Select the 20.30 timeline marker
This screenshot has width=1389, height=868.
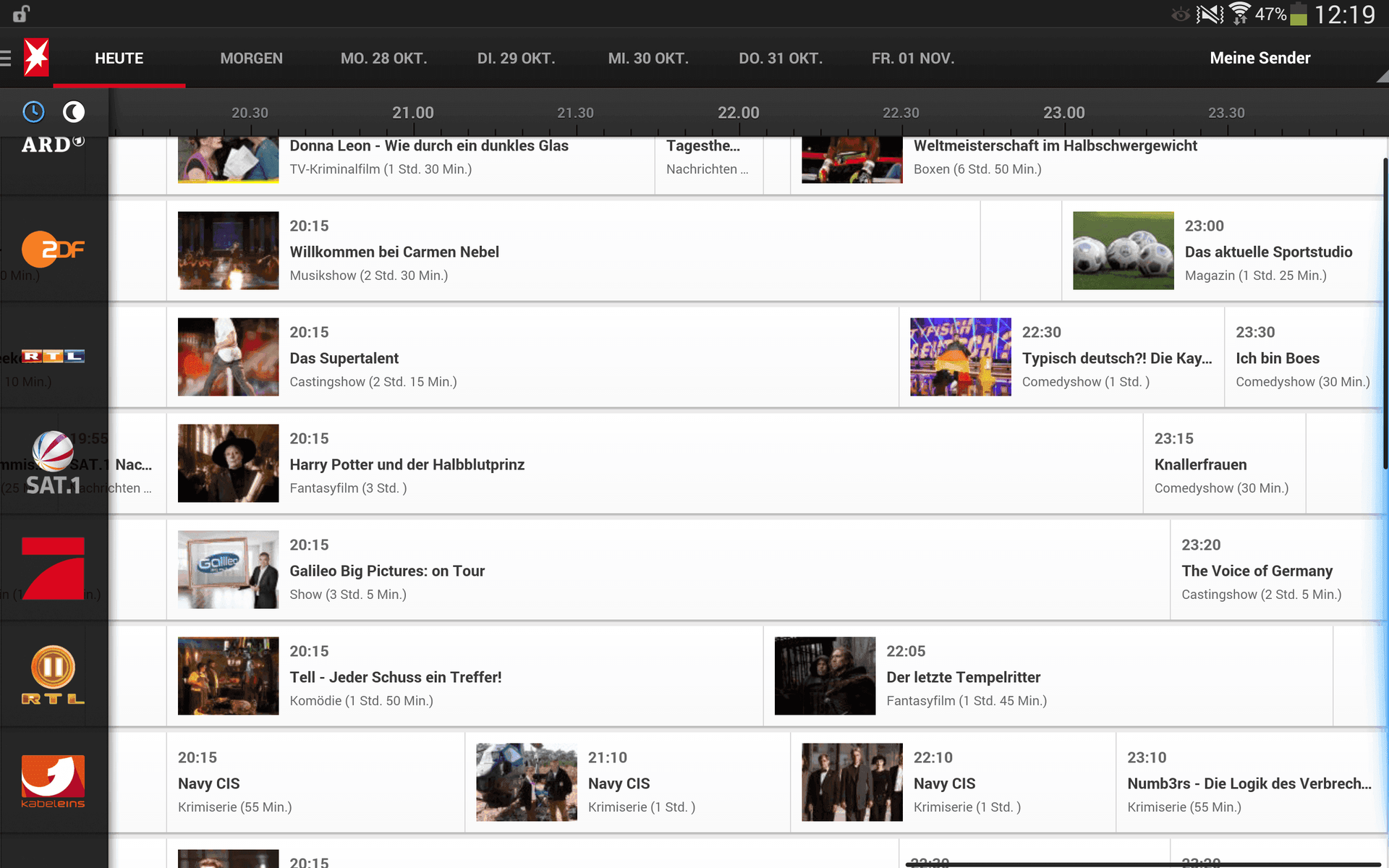(x=250, y=113)
